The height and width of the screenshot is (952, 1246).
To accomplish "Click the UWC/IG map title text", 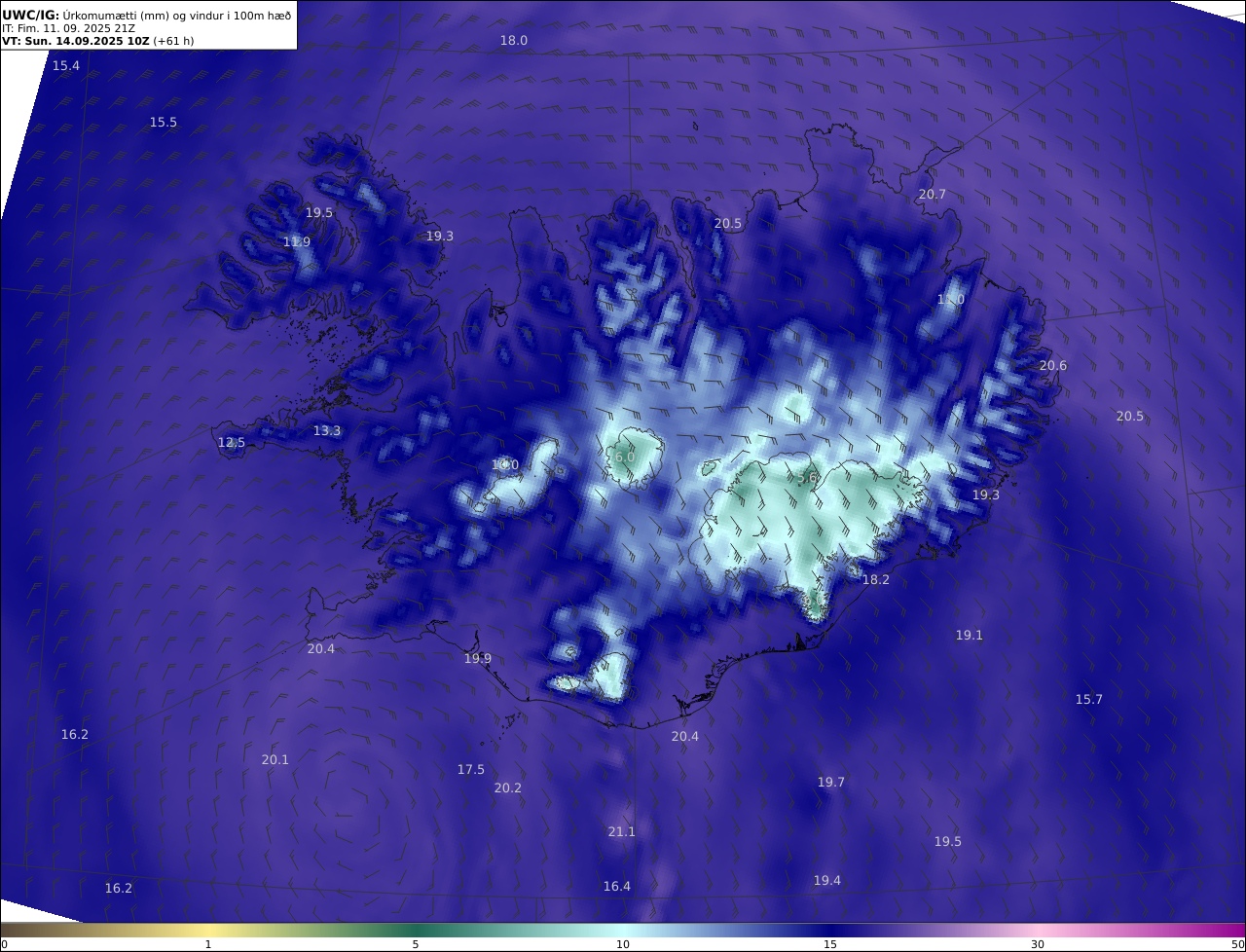I will click(x=147, y=14).
